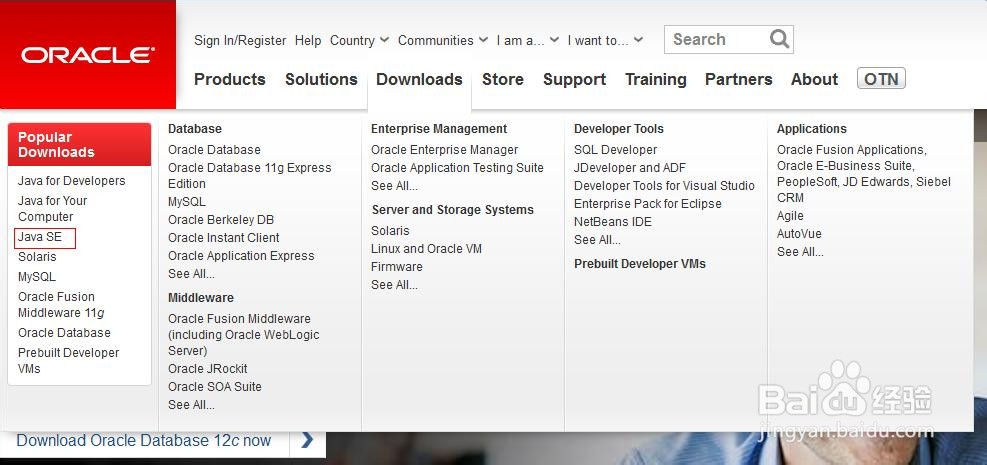Expand the Communities dropdown
Screen dimensions: 987x465
click(x=443, y=40)
